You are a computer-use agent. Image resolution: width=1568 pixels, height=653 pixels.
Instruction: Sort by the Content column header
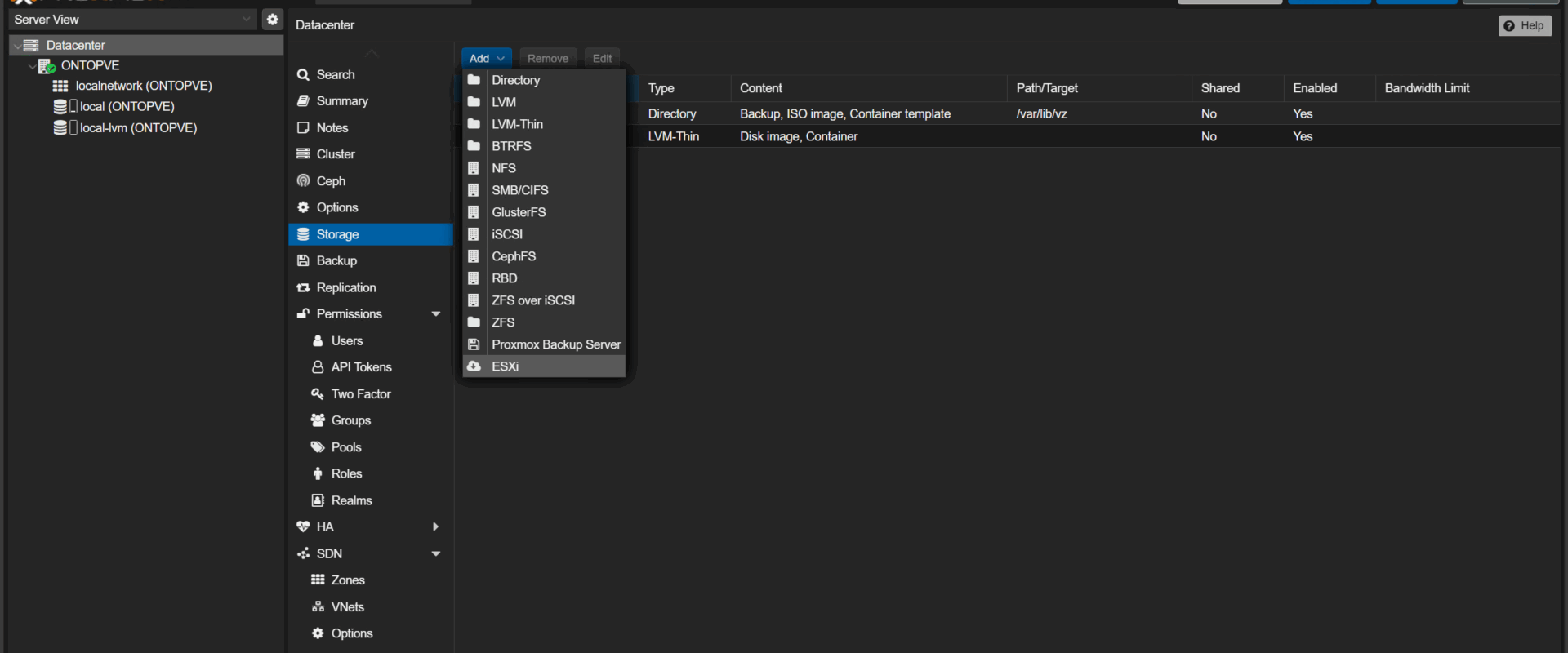(x=869, y=88)
